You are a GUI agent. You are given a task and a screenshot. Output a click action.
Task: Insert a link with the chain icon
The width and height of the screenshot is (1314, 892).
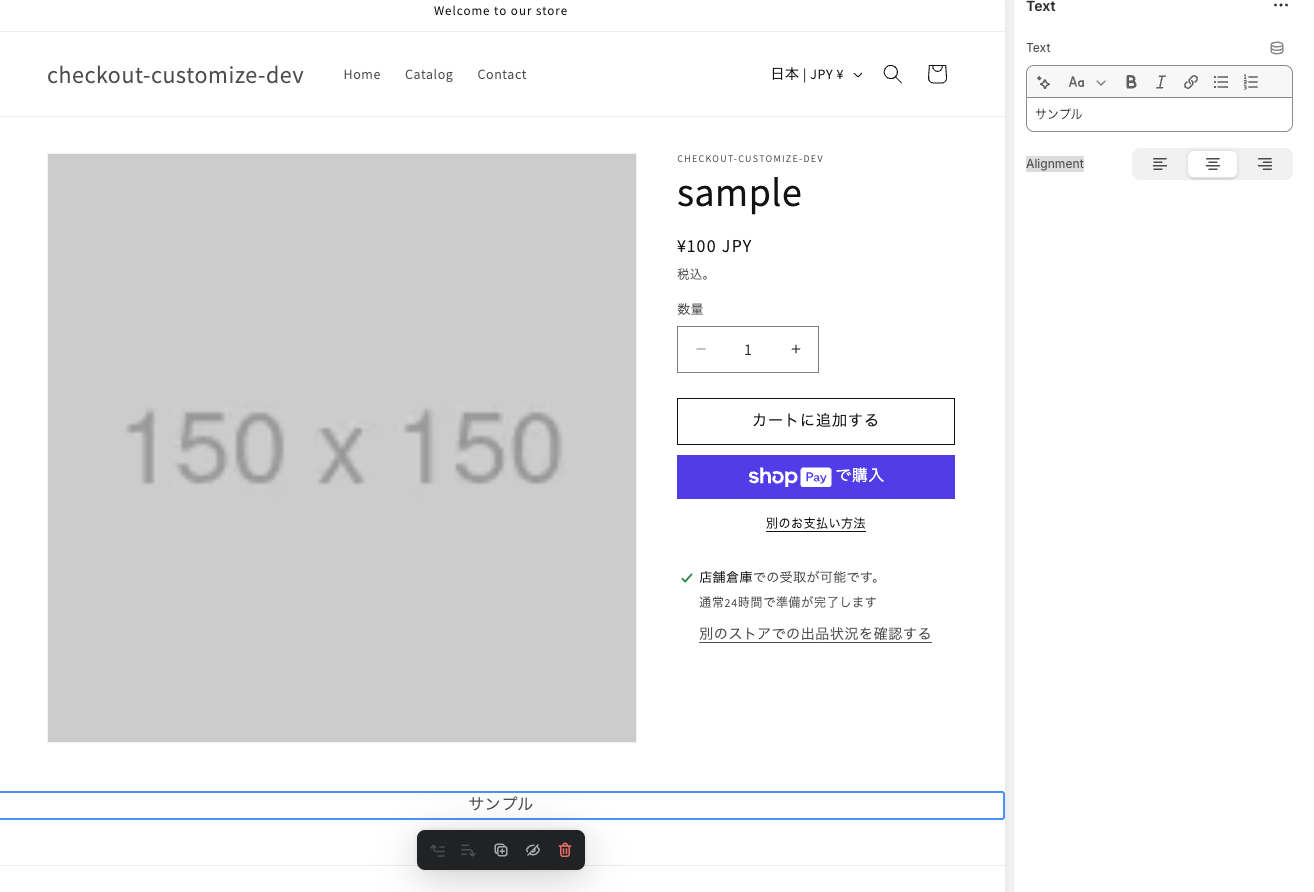1190,82
